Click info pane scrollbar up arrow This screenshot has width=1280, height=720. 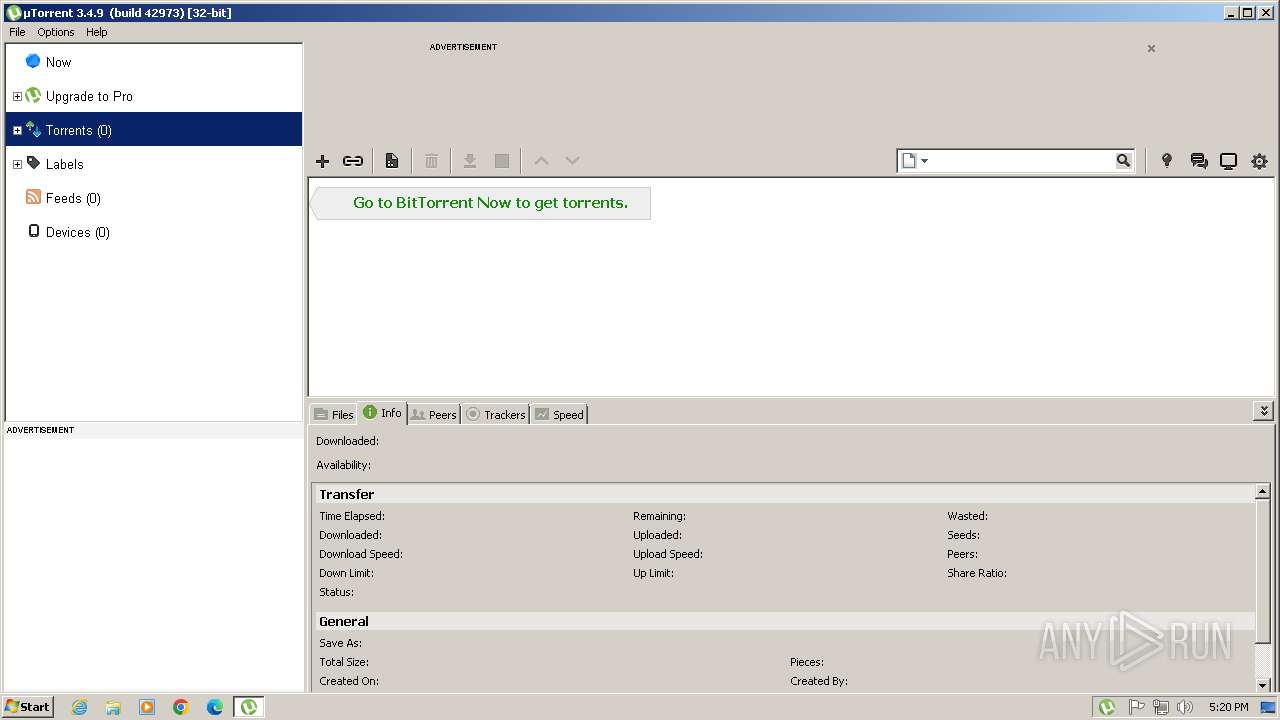1263,492
